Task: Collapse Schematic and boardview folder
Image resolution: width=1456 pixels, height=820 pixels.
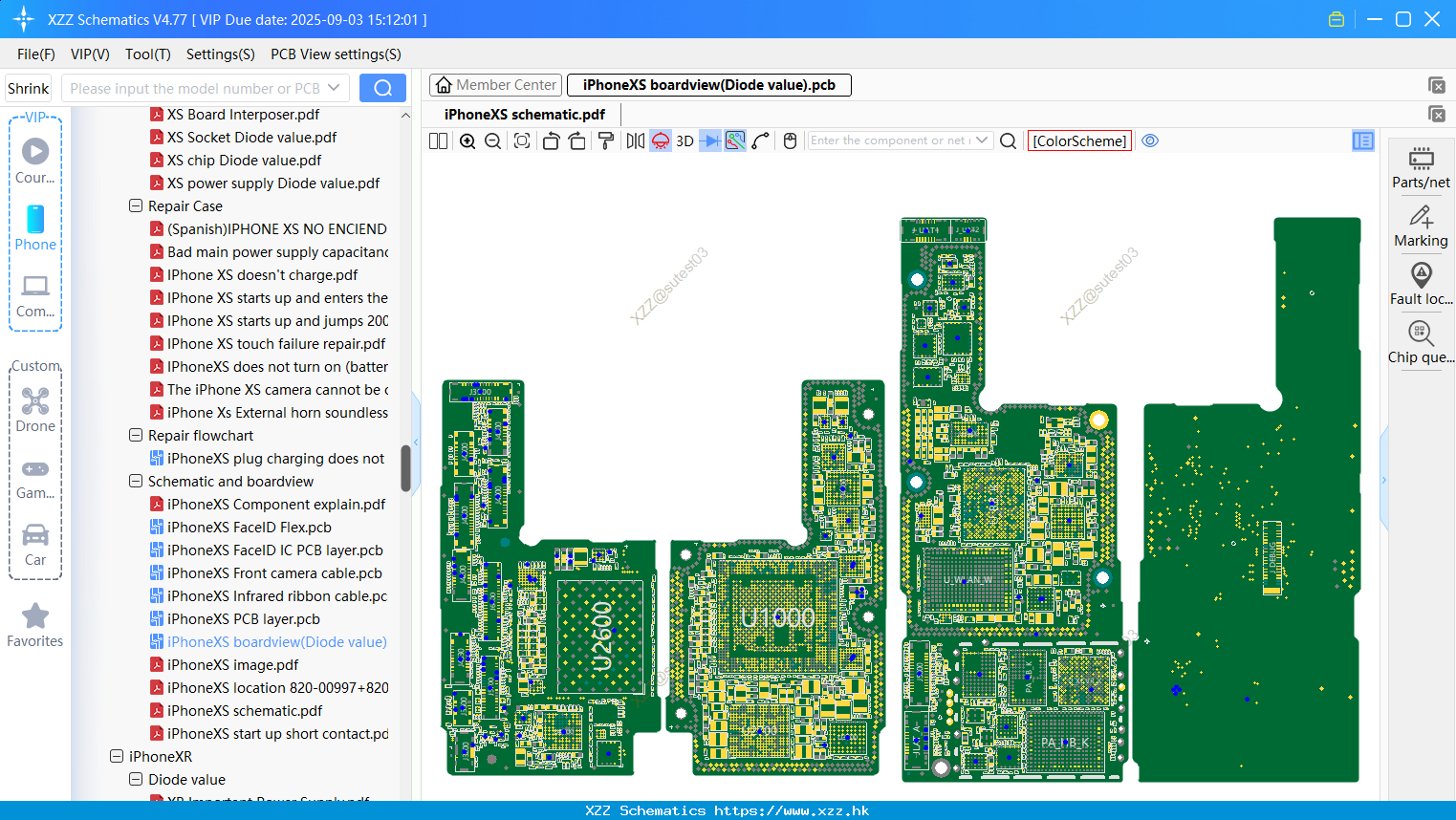Action: click(x=136, y=481)
